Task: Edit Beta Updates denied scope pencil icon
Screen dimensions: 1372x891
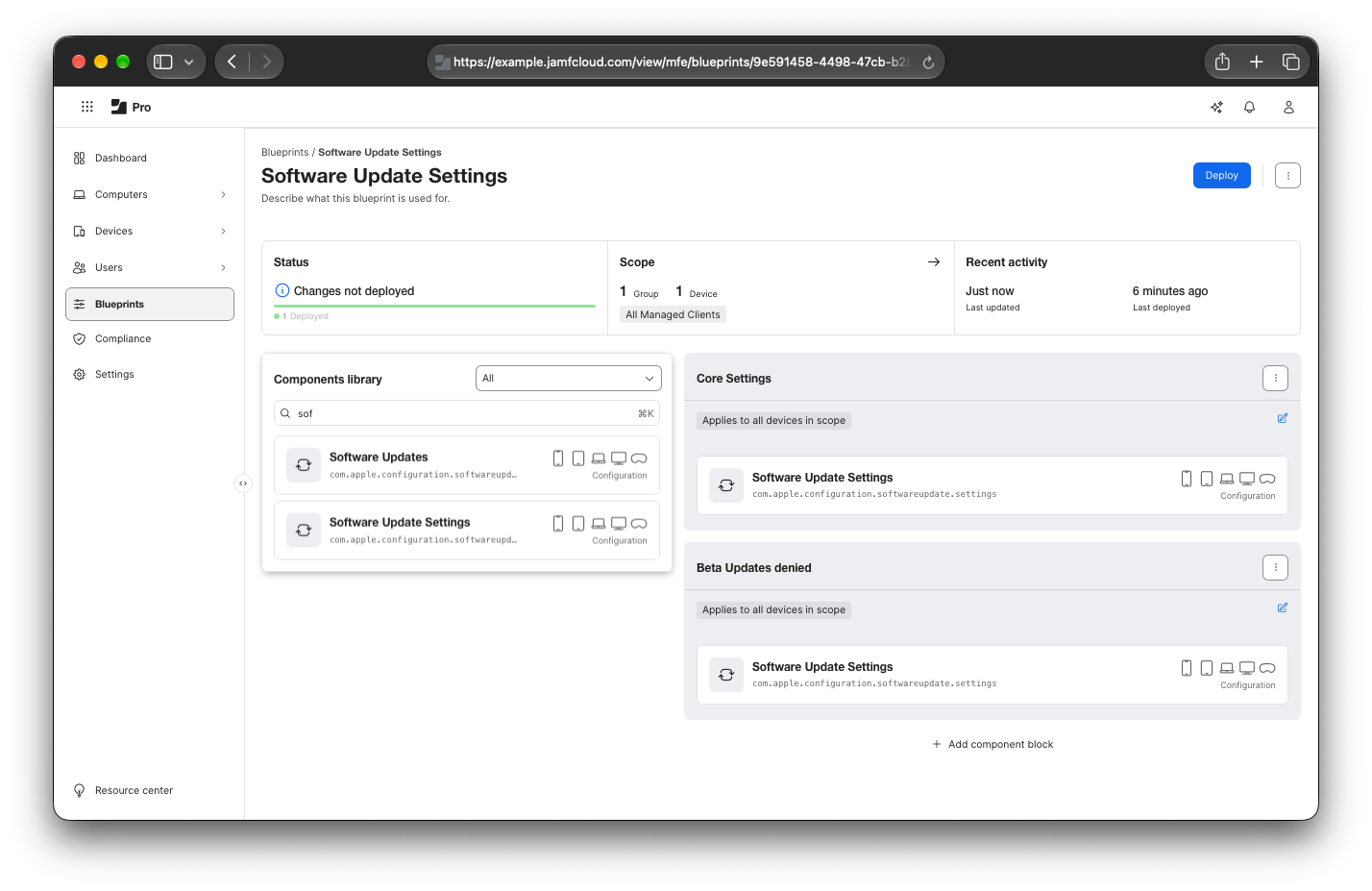Action: click(1282, 607)
